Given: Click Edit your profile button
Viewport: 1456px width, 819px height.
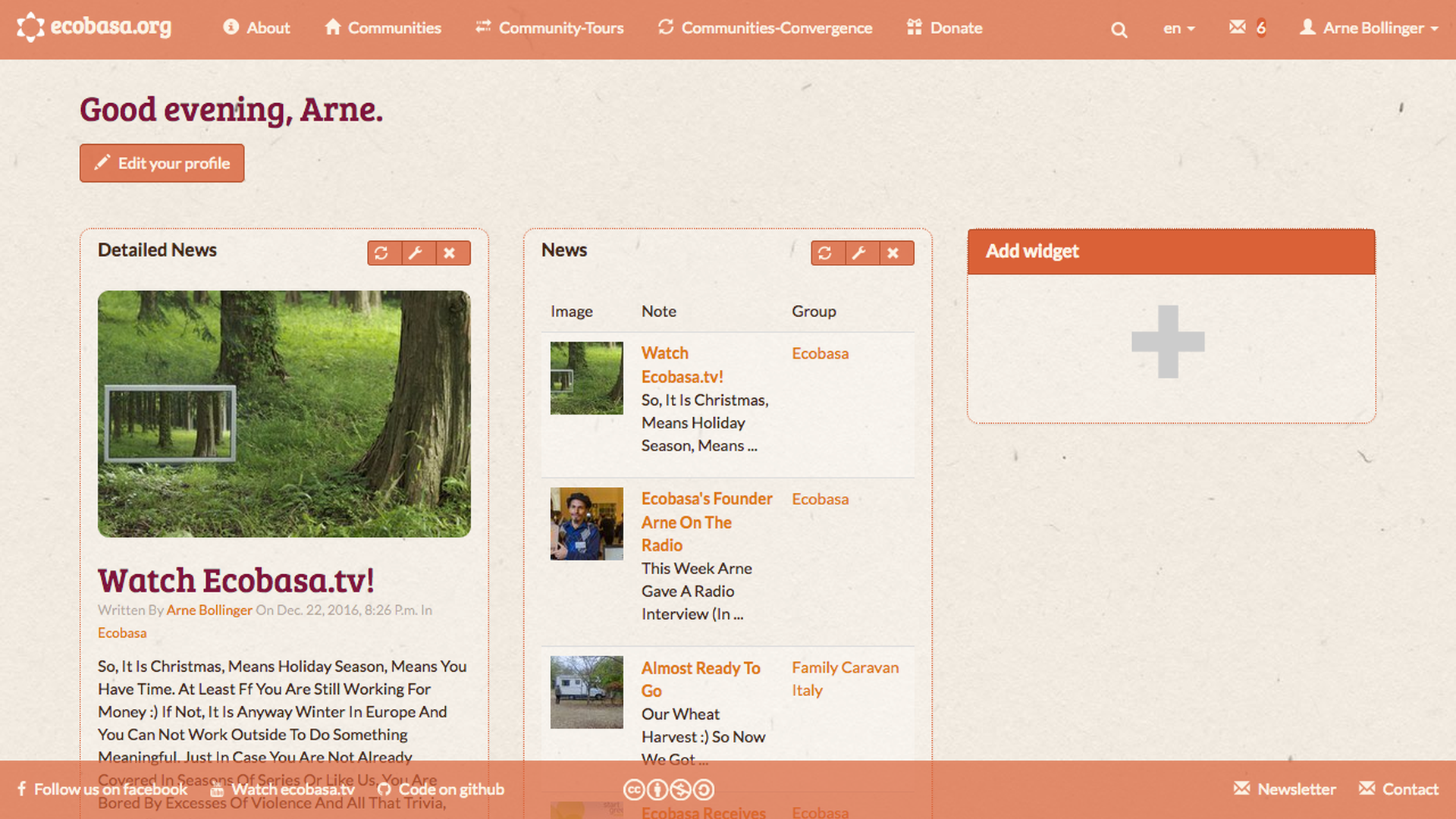Looking at the screenshot, I should click(x=162, y=163).
